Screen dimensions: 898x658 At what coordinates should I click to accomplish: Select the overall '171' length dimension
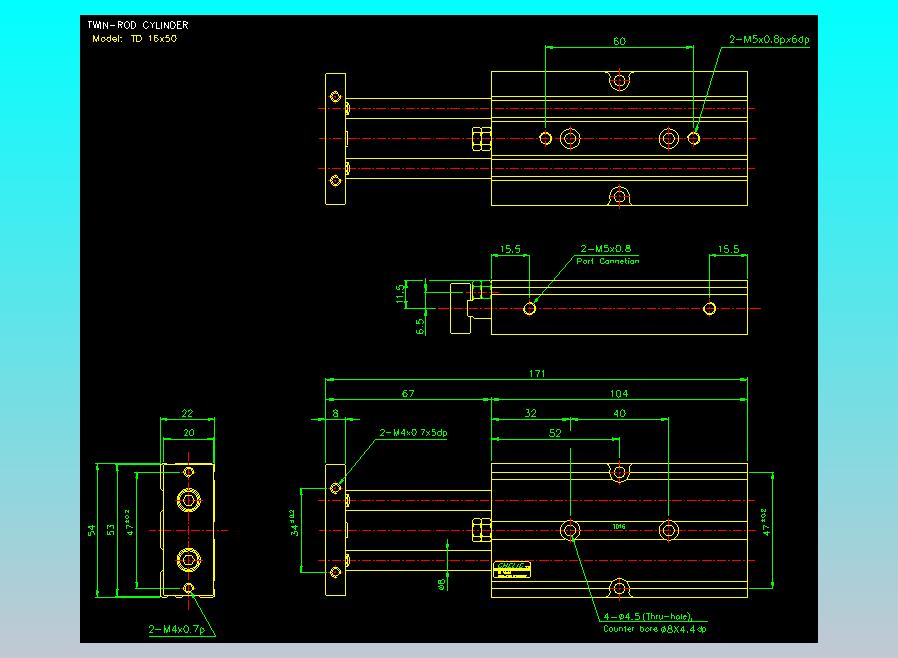(537, 373)
